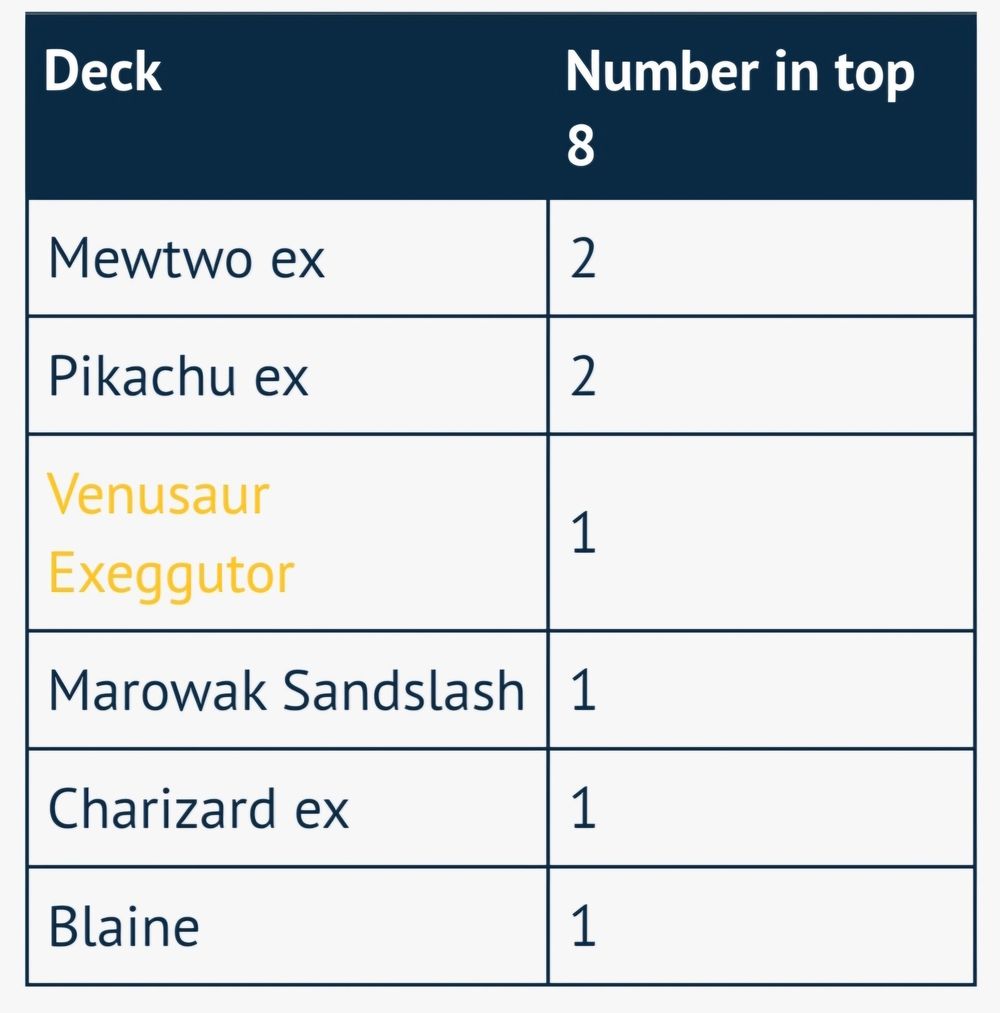1000x1013 pixels.
Task: Click the word "Marowak"
Action: (156, 691)
